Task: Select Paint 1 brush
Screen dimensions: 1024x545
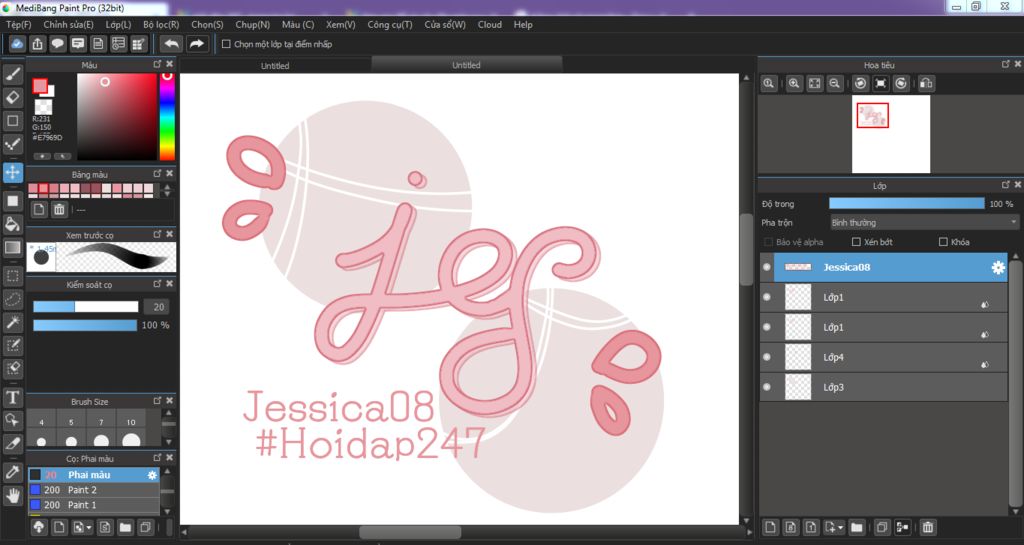Action: pyautogui.click(x=93, y=505)
